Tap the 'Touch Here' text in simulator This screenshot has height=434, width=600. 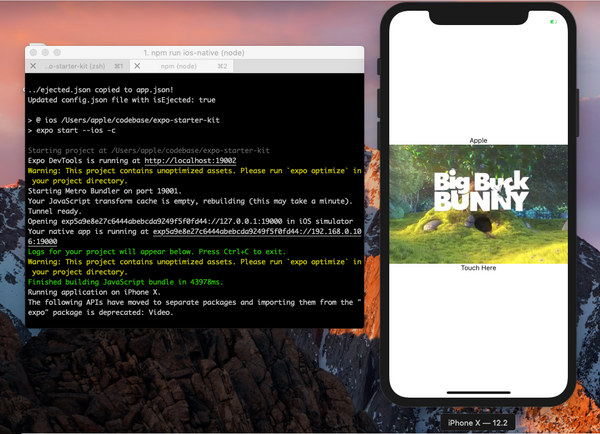click(x=478, y=268)
